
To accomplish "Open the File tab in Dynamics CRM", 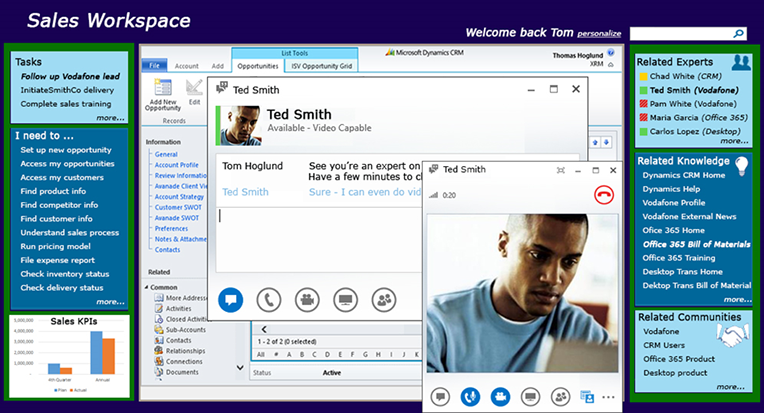I will point(155,66).
